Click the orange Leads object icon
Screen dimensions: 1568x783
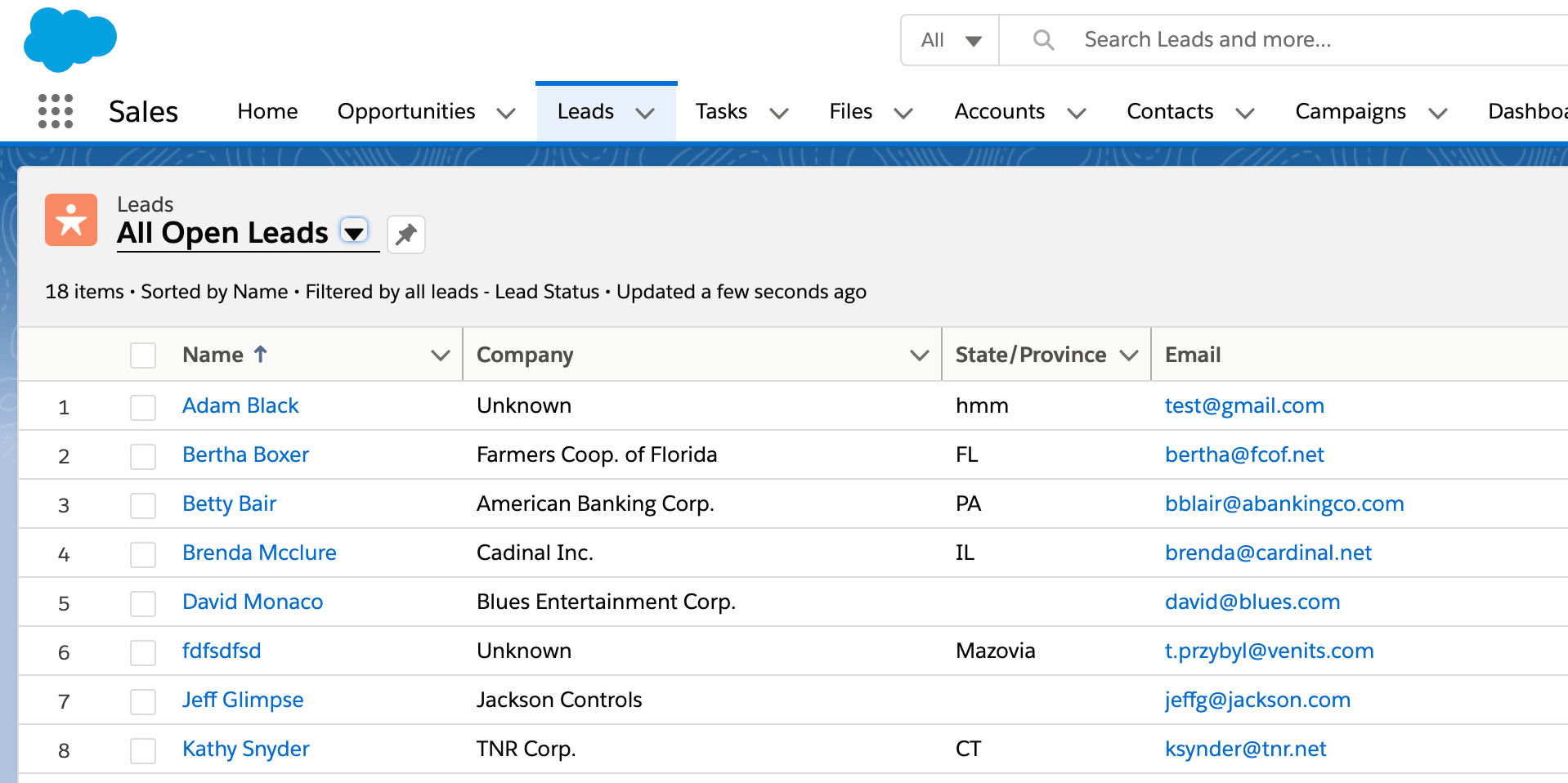(x=71, y=220)
